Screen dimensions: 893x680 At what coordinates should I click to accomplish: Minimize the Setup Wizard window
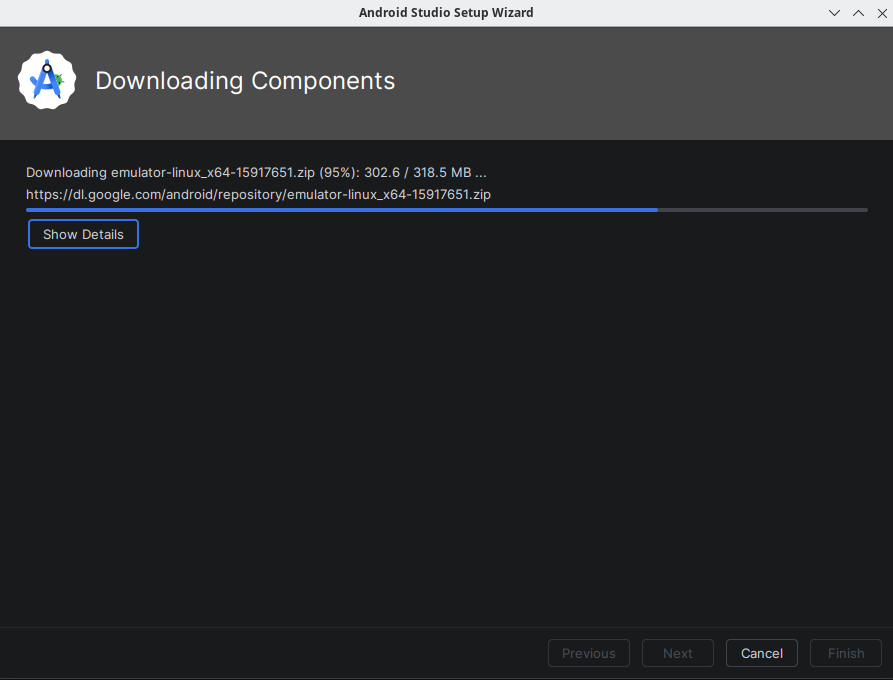(x=834, y=13)
